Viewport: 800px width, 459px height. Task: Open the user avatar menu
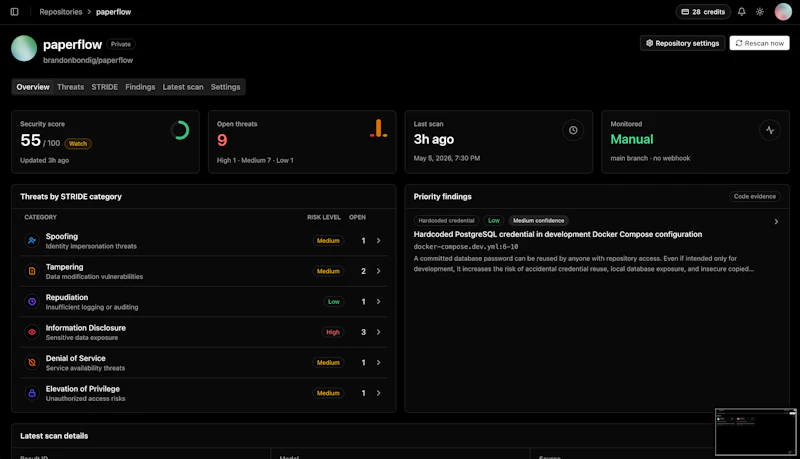tap(783, 12)
